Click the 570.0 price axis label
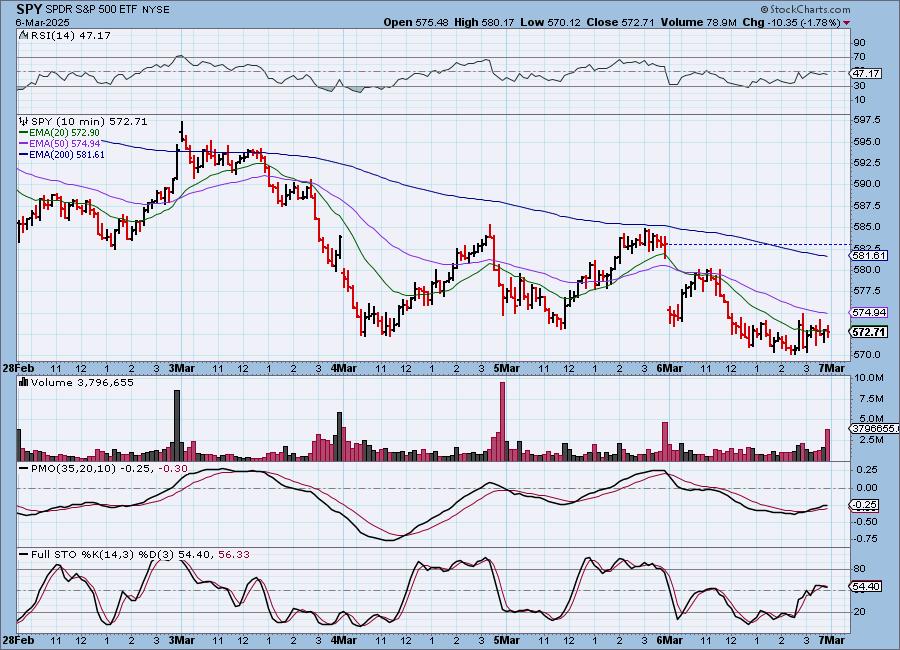Screen dimensions: 900x650 [867, 354]
